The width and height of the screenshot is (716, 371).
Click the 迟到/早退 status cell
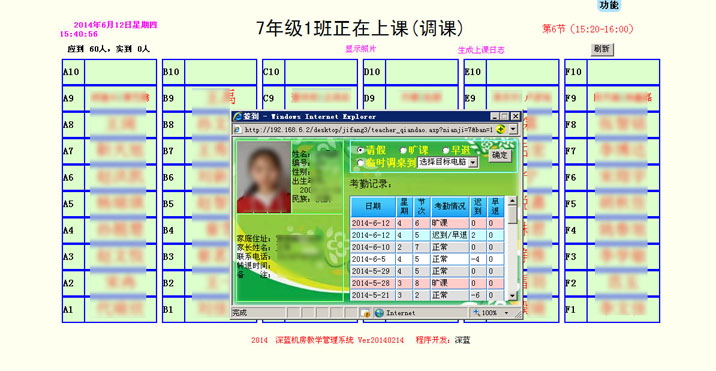450,235
